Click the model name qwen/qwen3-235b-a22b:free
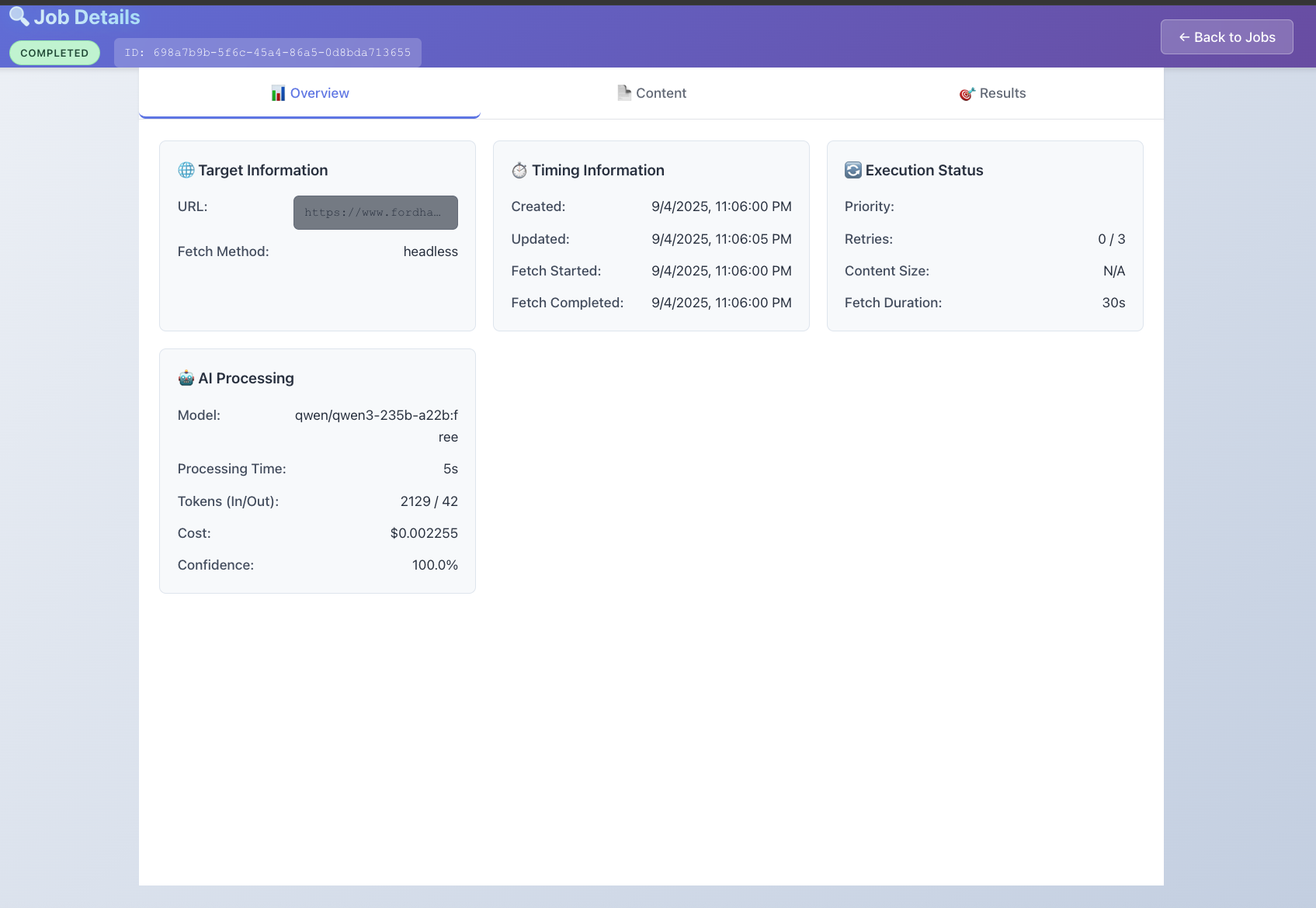1316x908 pixels. point(377,425)
